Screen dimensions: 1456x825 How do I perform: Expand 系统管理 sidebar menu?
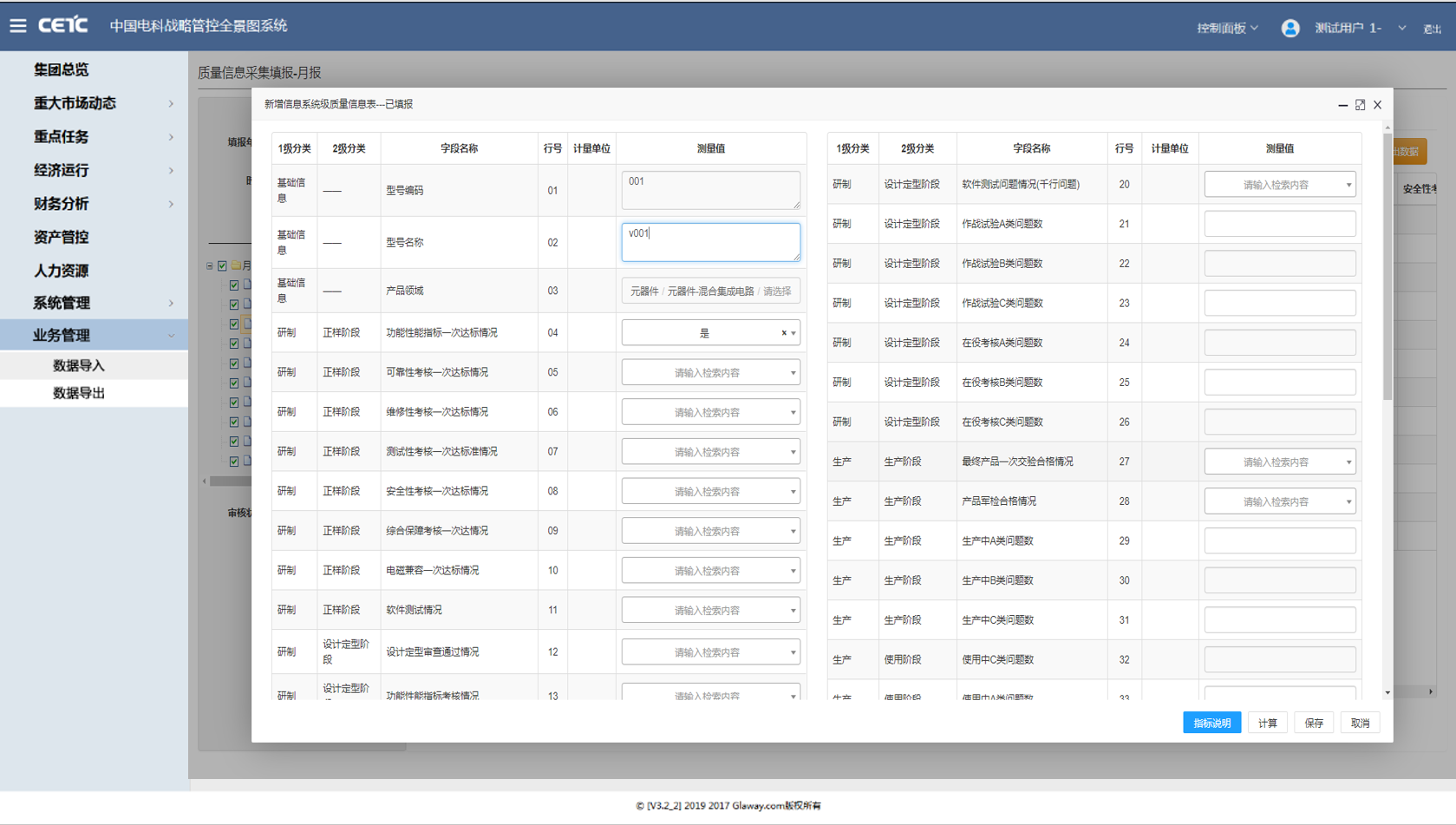(x=94, y=303)
